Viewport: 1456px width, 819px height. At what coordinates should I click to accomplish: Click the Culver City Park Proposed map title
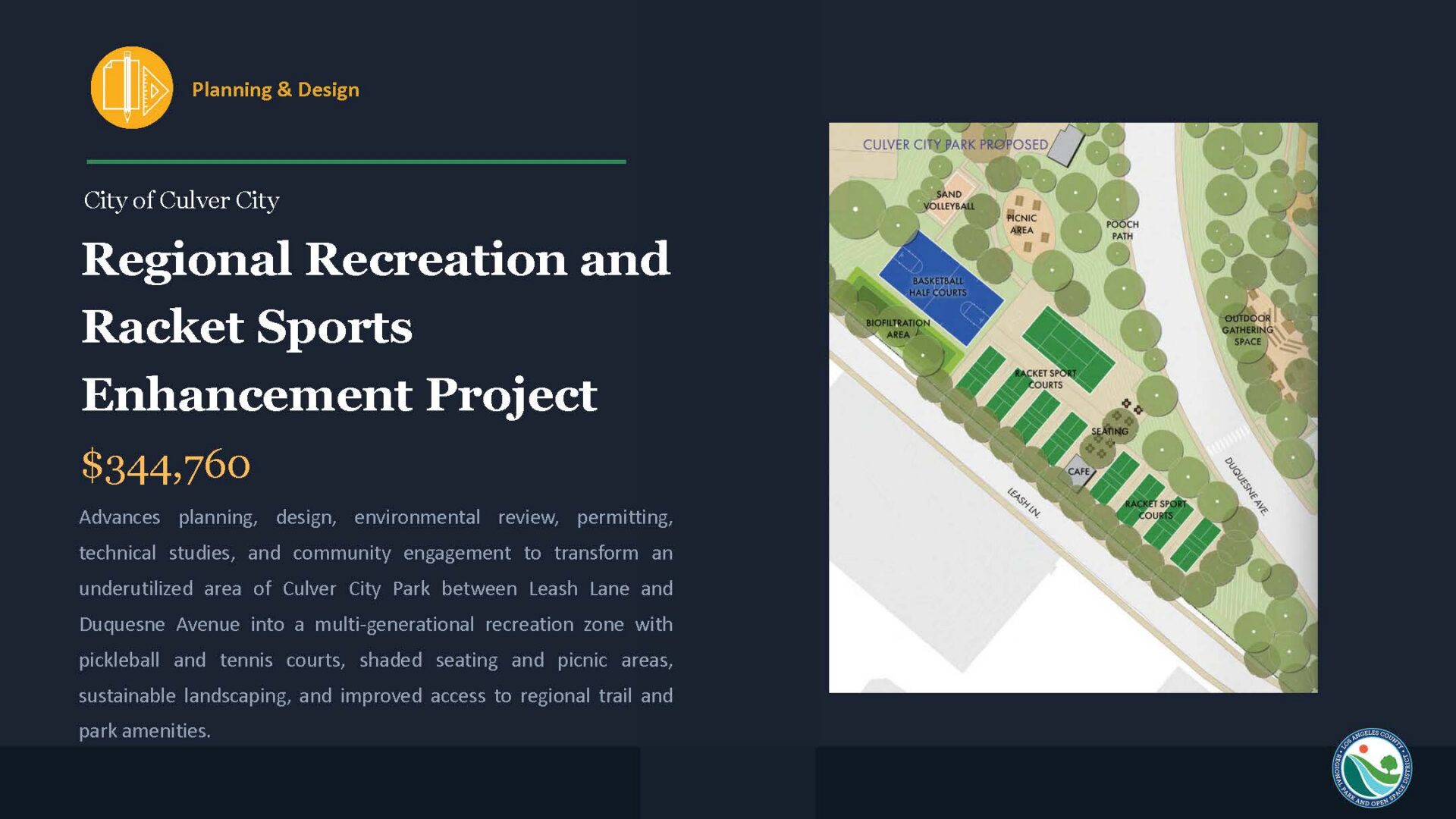pos(955,144)
